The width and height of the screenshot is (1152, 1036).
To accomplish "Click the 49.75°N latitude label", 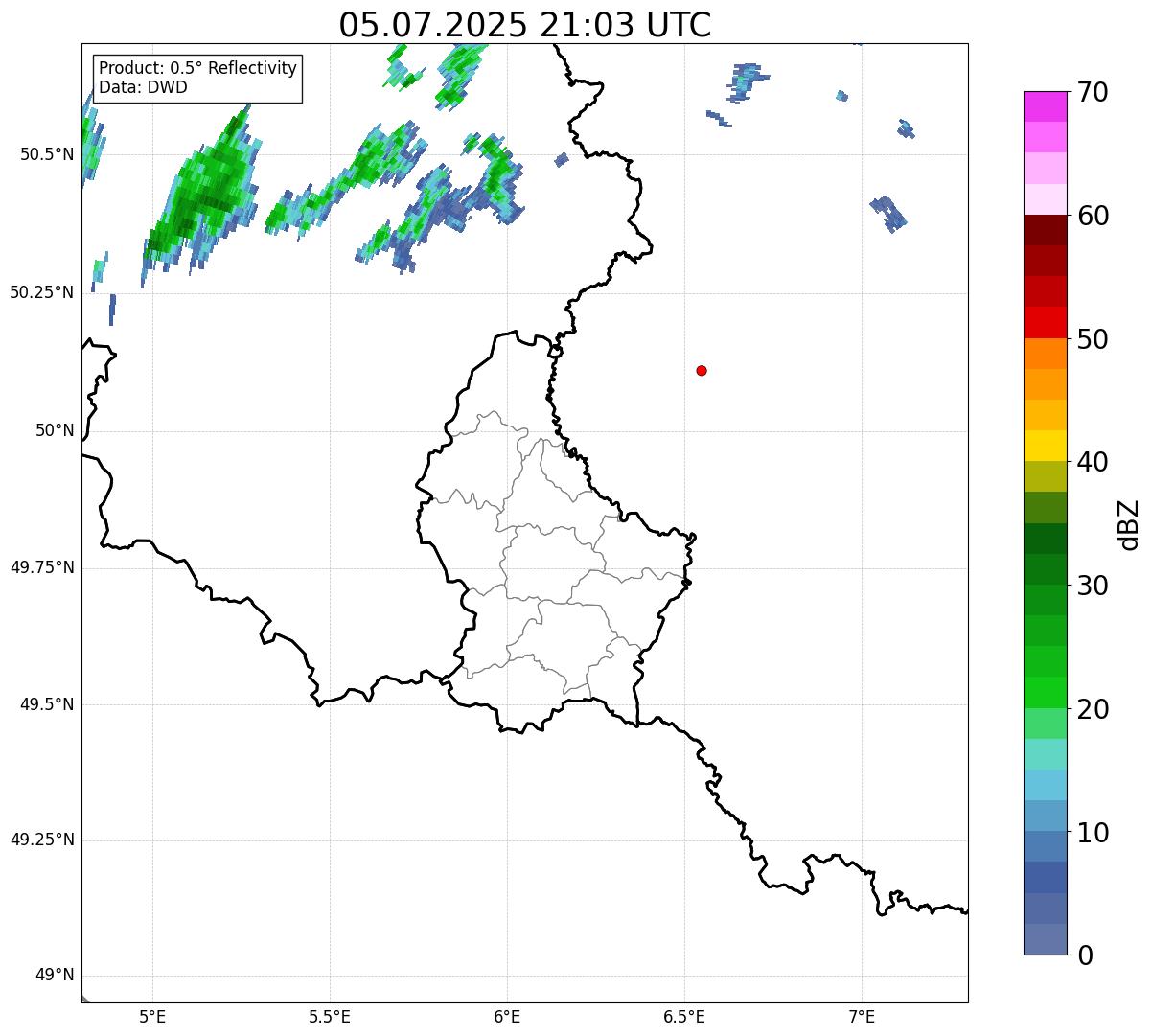I will click(41, 567).
